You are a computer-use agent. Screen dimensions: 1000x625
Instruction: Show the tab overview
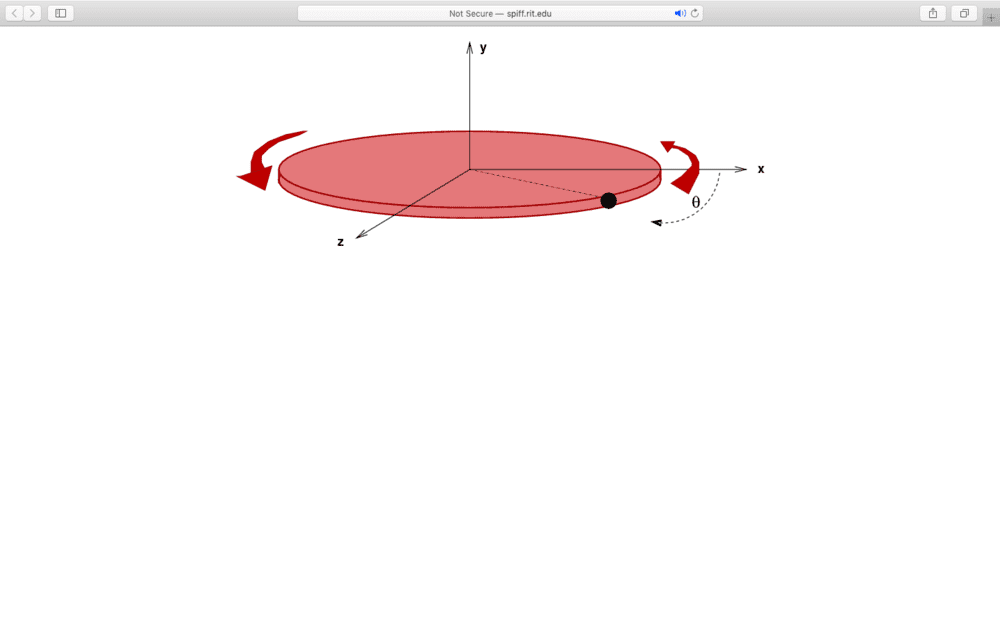click(964, 13)
